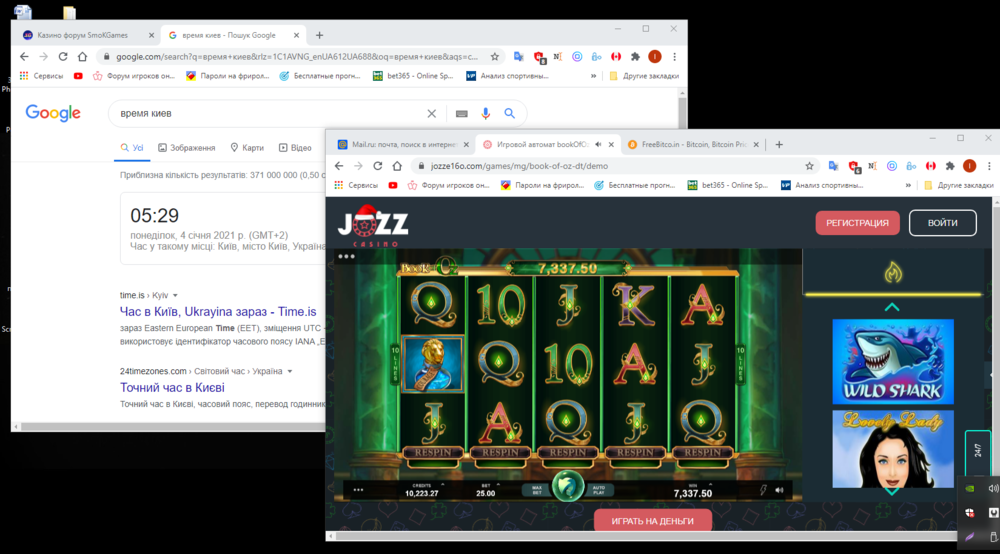Spin the reels with the green orb button

point(567,488)
